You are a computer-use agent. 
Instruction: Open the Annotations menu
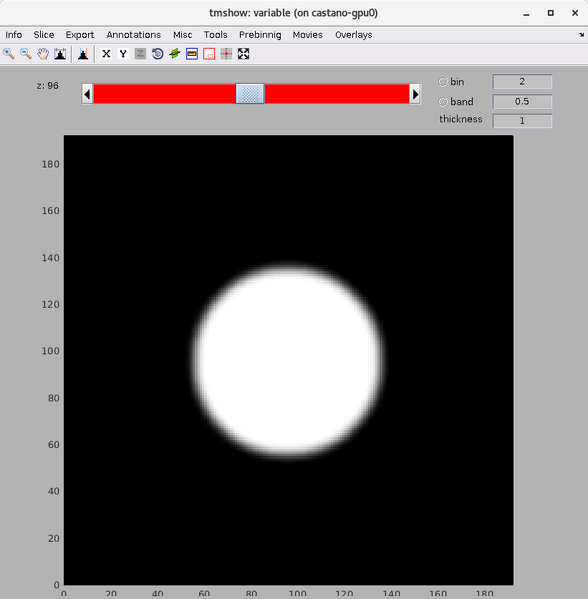(x=134, y=35)
